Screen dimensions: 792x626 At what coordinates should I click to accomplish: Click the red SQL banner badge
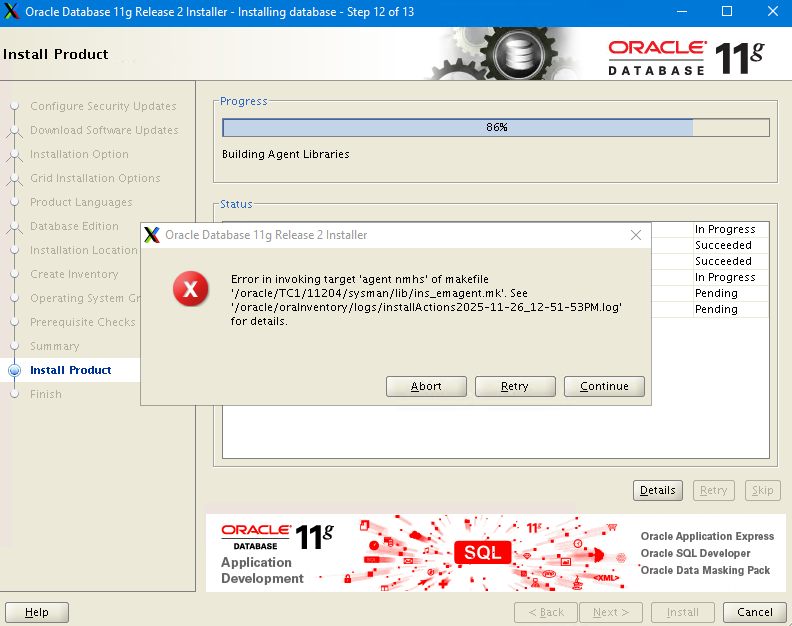[x=482, y=552]
